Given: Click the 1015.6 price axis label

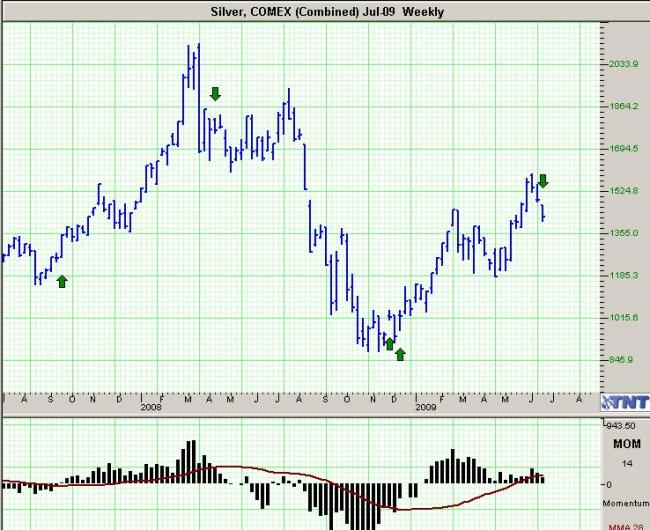Looking at the screenshot, I should pos(623,317).
